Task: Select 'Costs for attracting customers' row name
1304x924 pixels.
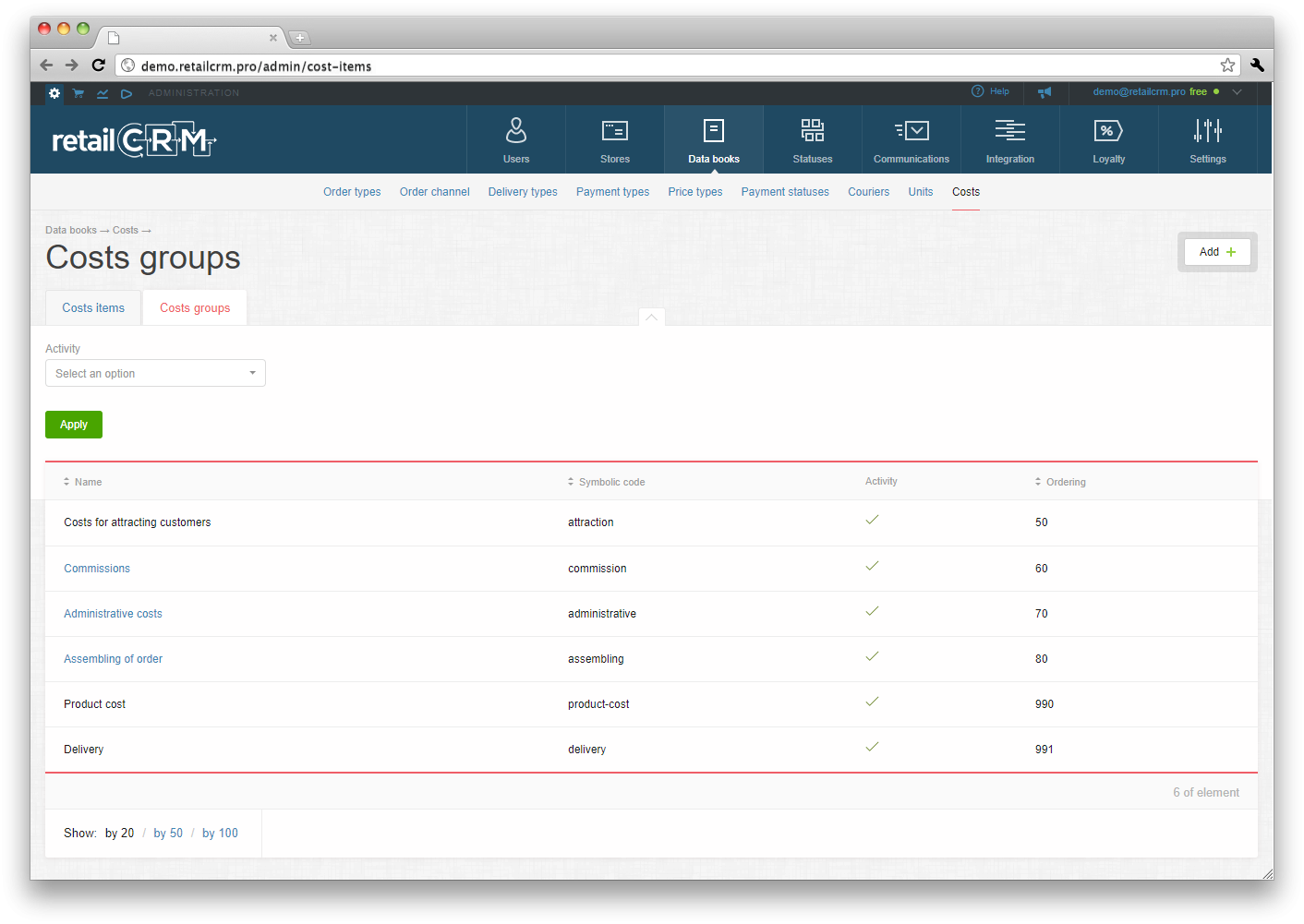Action: [138, 522]
